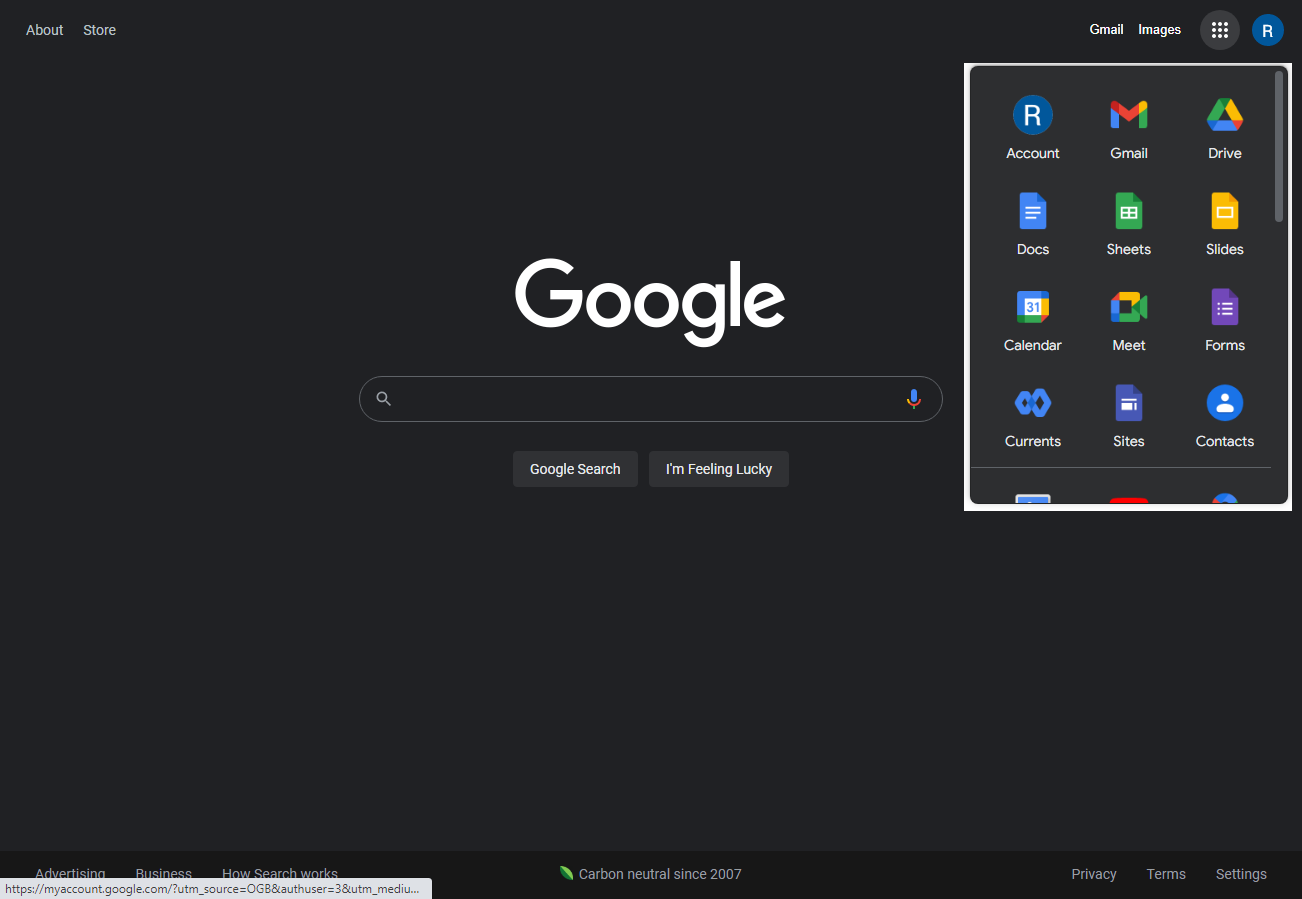The height and width of the screenshot is (899, 1302).
Task: Open the Privacy page link
Action: point(1093,873)
